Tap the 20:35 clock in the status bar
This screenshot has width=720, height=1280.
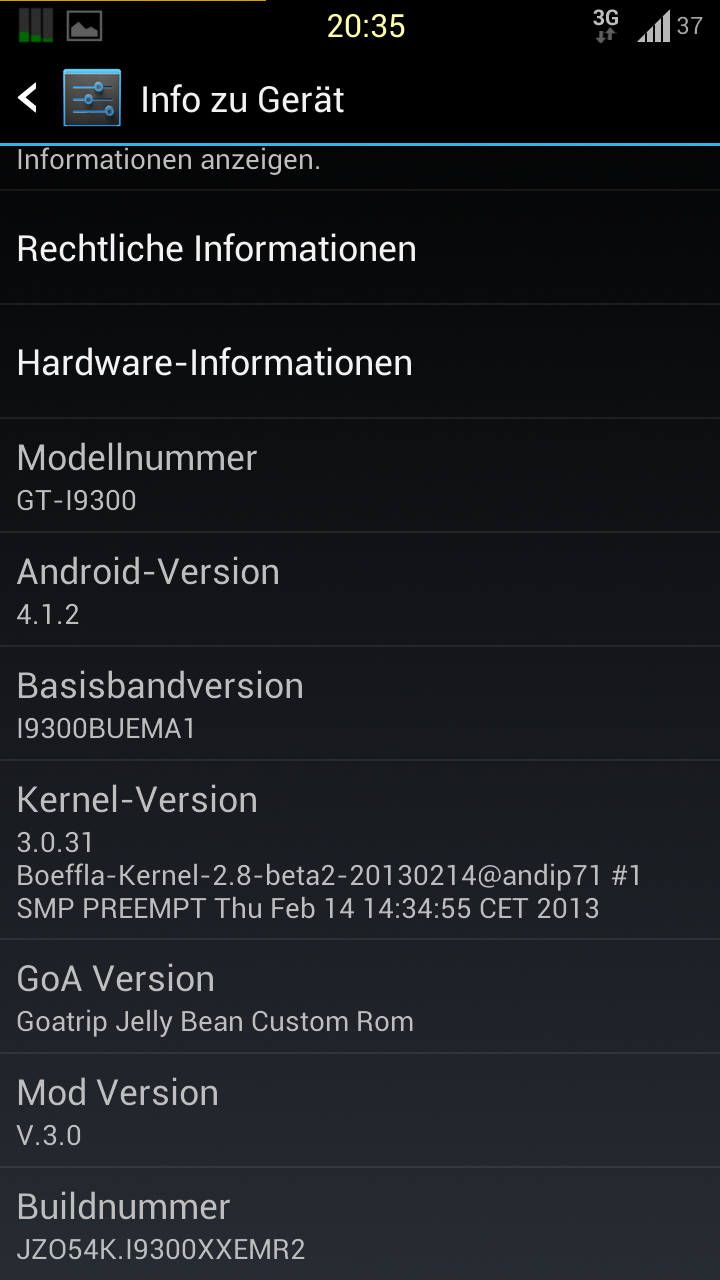(366, 26)
